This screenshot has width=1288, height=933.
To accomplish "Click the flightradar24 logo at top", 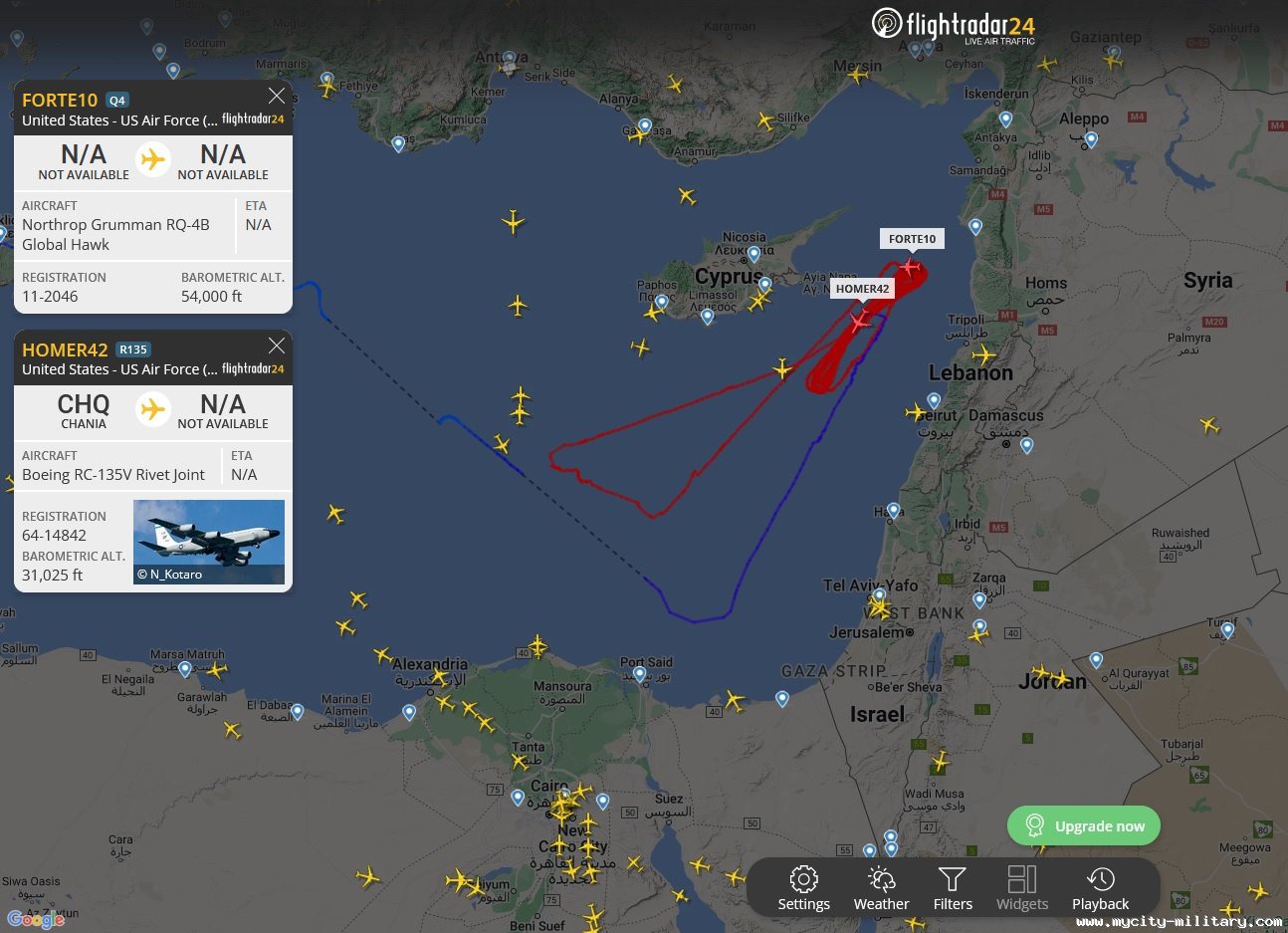I will coord(953,25).
